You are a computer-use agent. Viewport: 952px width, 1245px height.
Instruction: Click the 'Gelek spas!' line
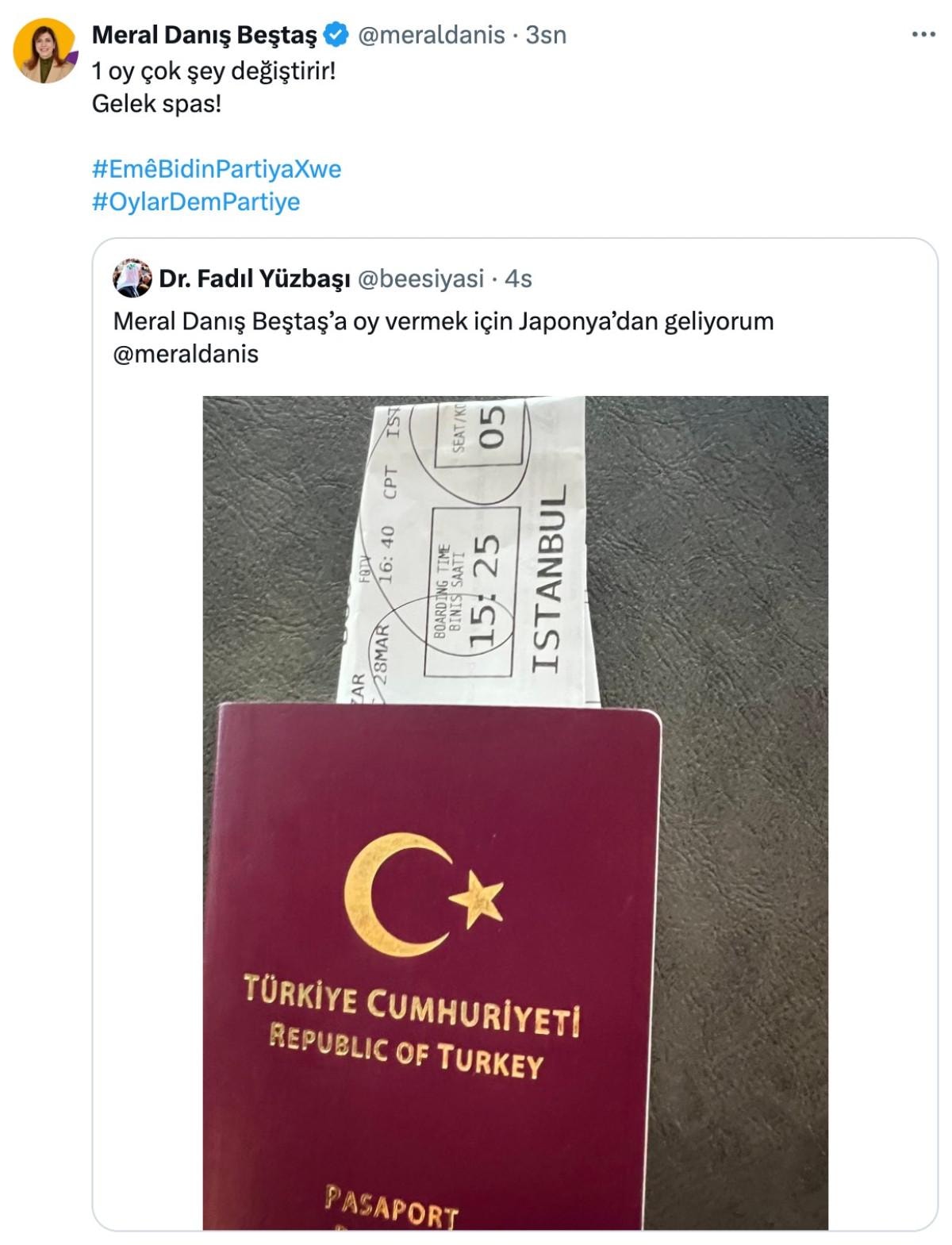(157, 104)
